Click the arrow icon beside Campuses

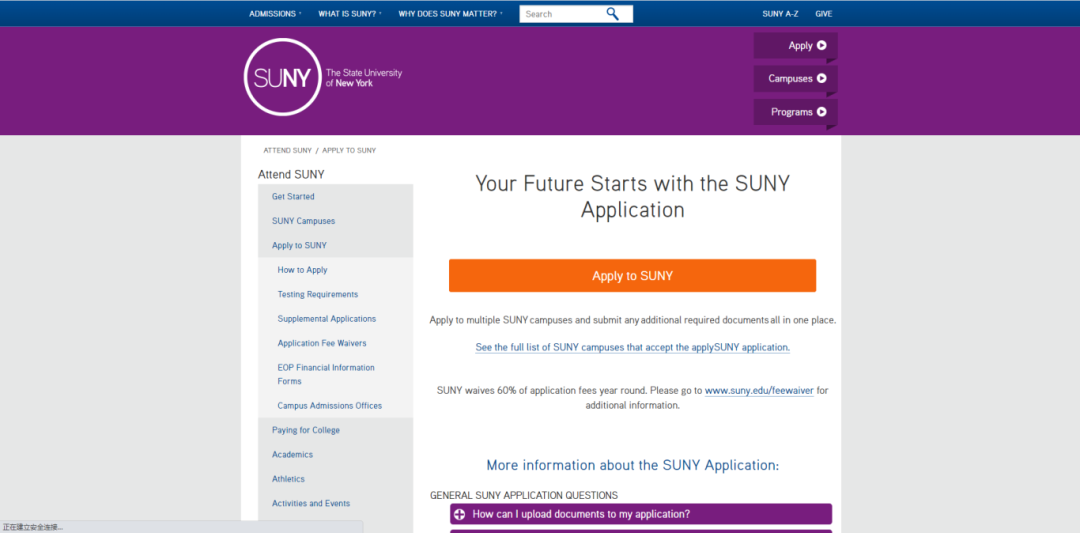(821, 79)
